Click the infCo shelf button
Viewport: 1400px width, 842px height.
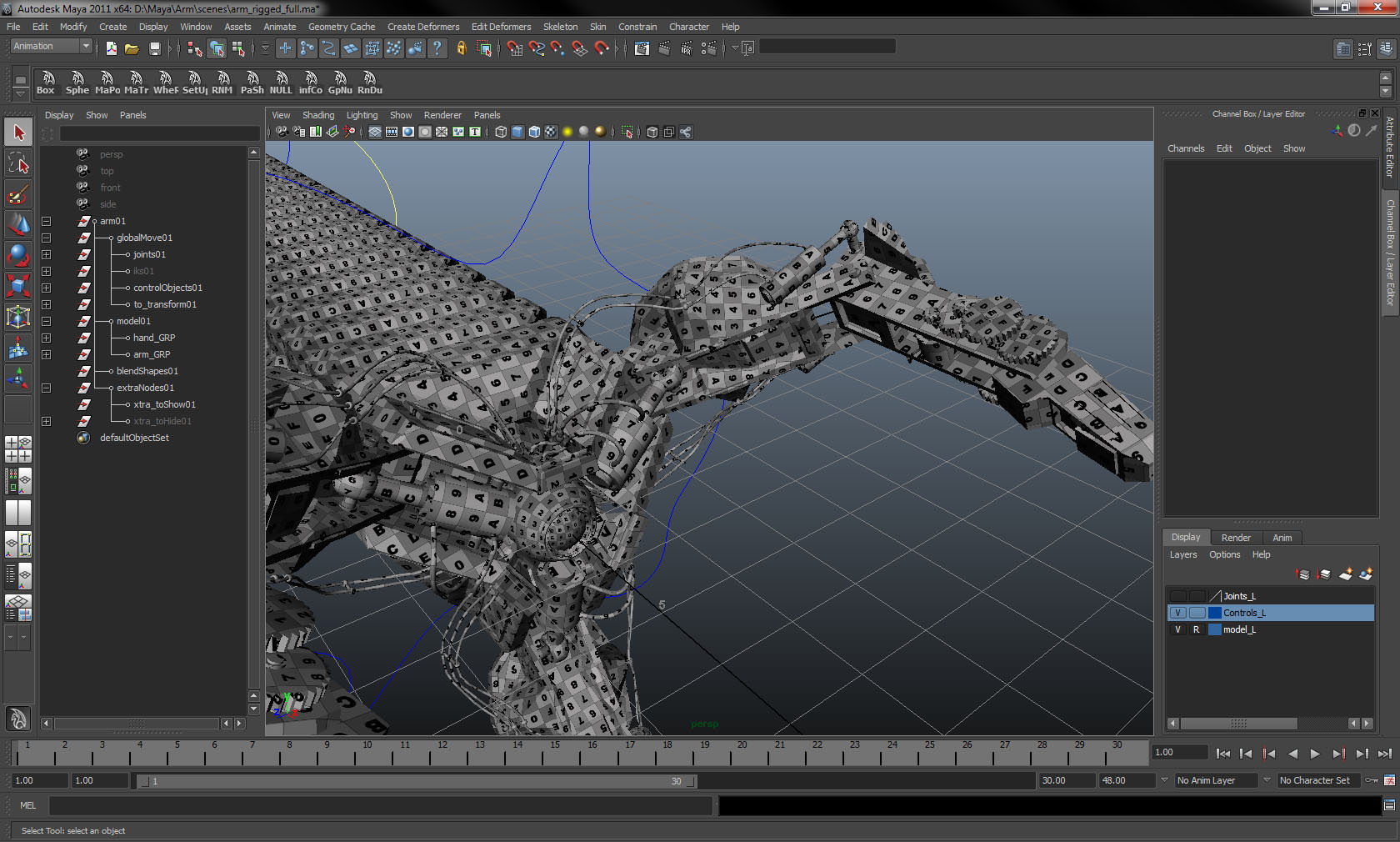310,83
